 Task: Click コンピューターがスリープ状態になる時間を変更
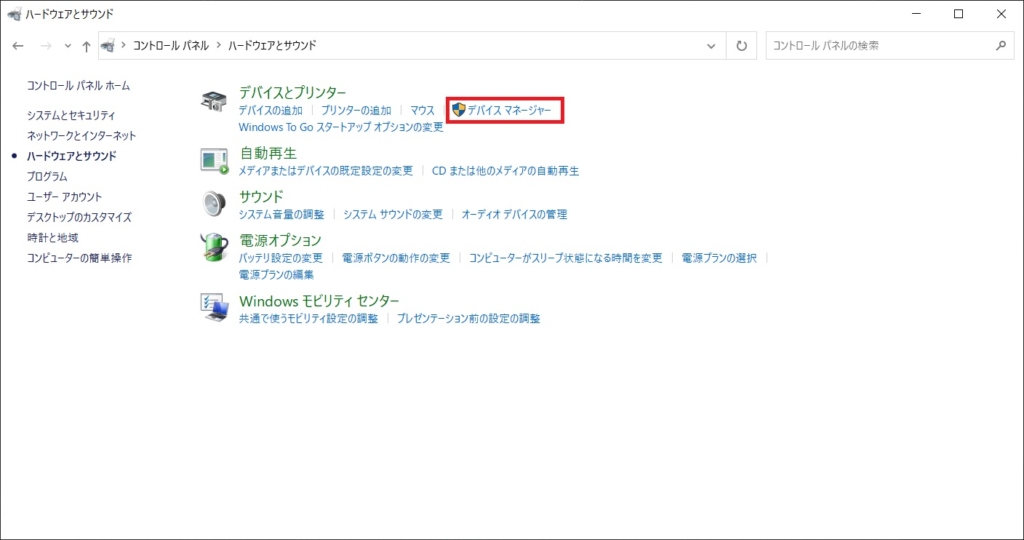pyautogui.click(x=566, y=258)
